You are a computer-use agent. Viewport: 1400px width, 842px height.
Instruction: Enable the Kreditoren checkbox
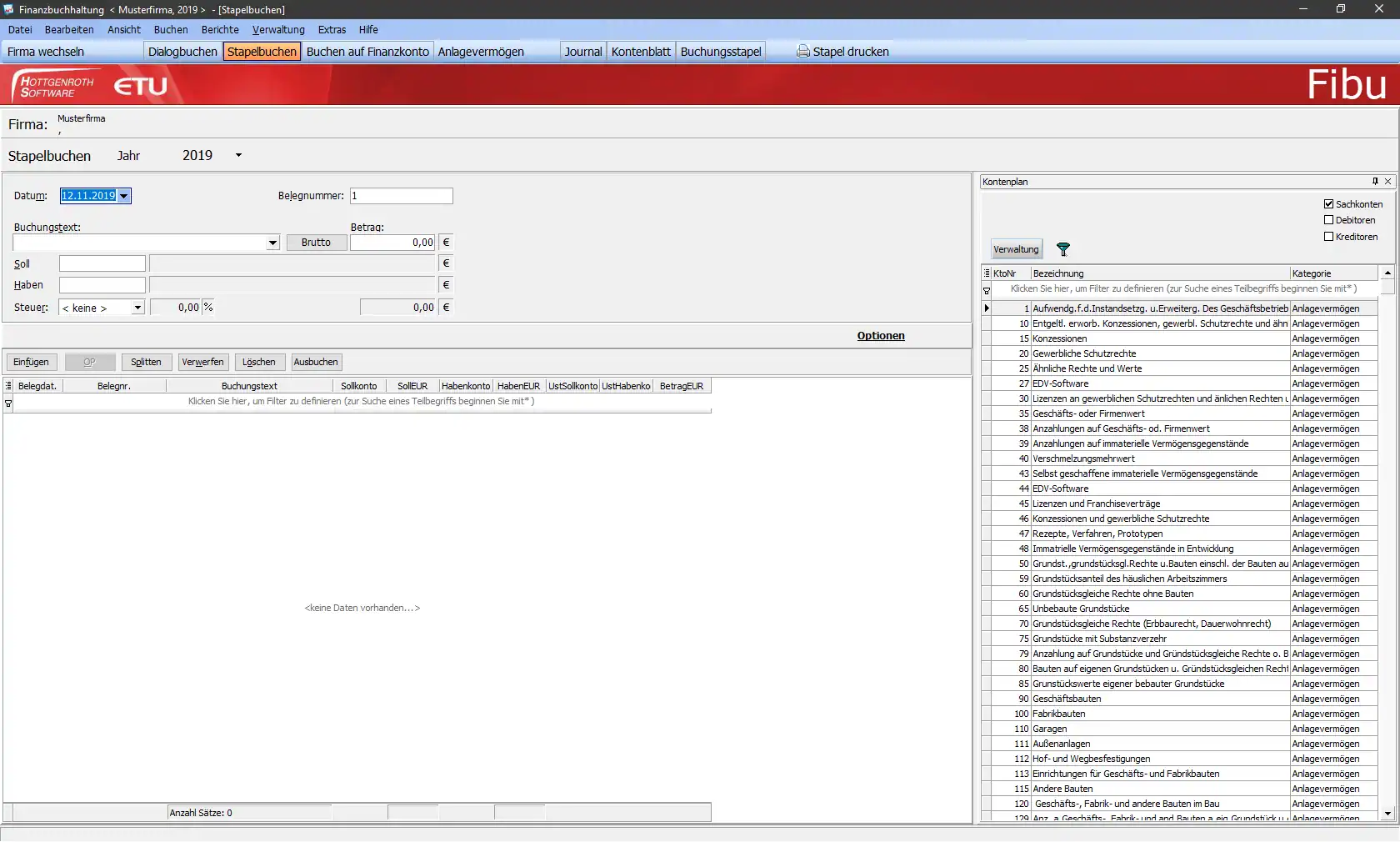[x=1329, y=237]
